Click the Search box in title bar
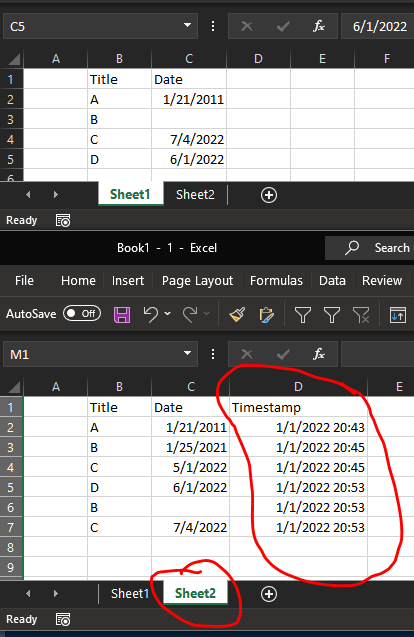The width and height of the screenshot is (414, 637). (x=370, y=248)
